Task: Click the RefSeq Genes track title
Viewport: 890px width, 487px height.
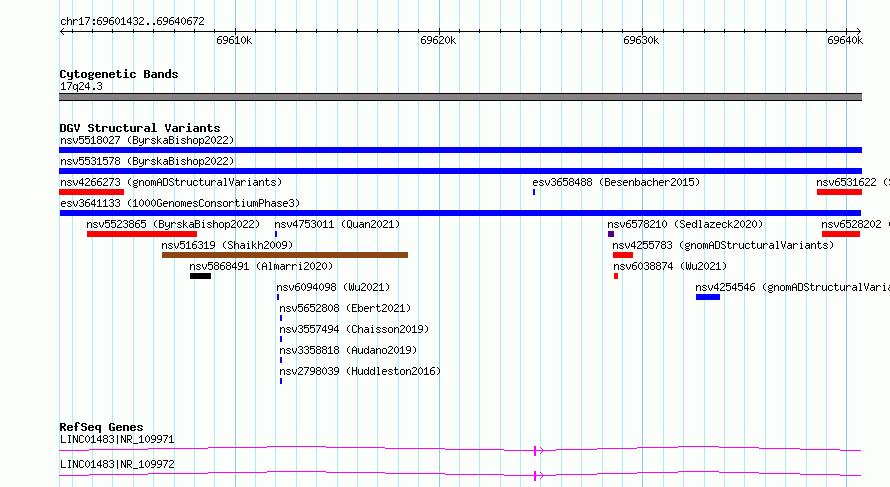Action: tap(101, 427)
